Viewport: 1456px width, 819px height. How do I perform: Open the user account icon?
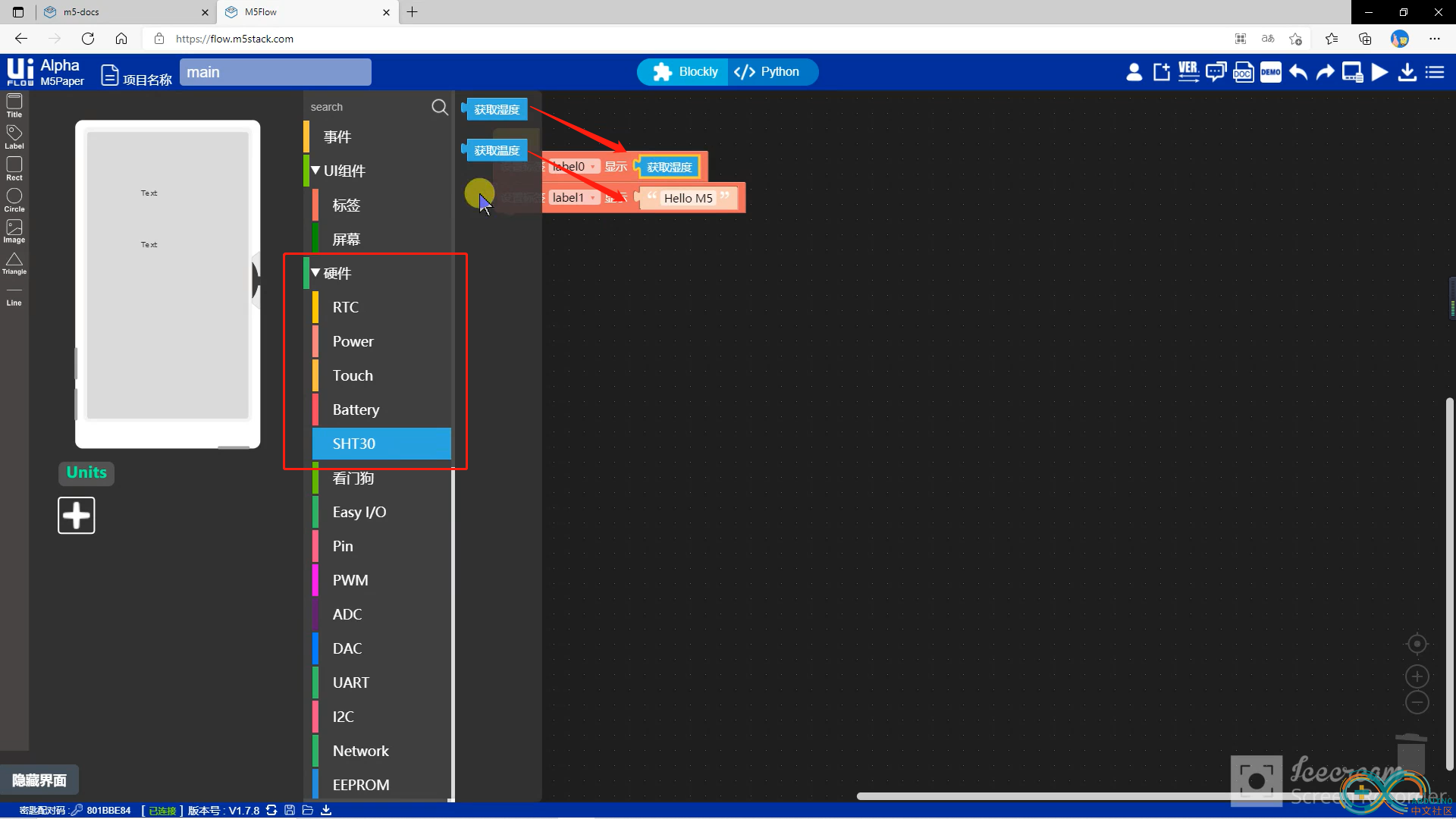pyautogui.click(x=1134, y=72)
